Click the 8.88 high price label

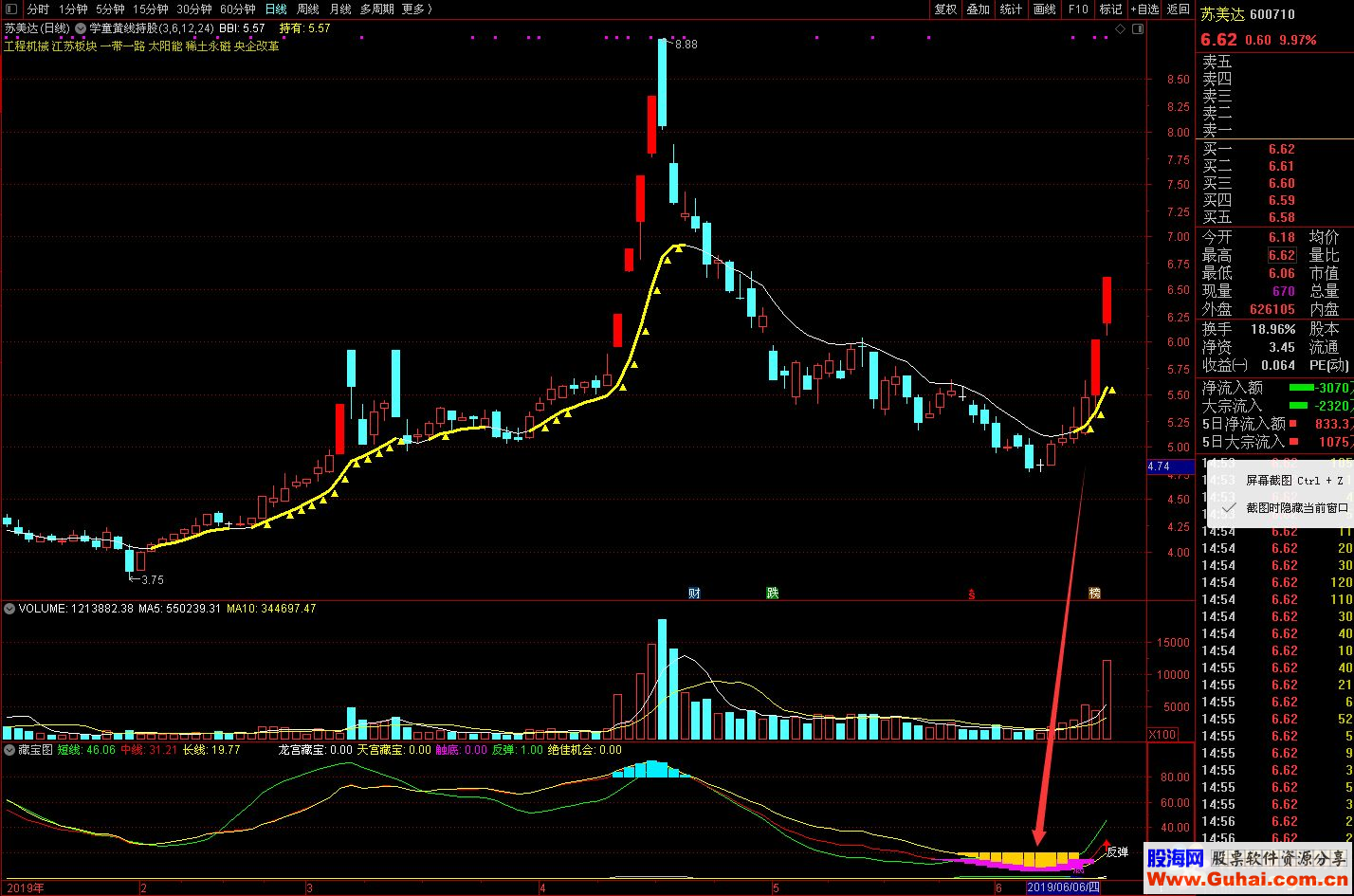pyautogui.click(x=686, y=45)
